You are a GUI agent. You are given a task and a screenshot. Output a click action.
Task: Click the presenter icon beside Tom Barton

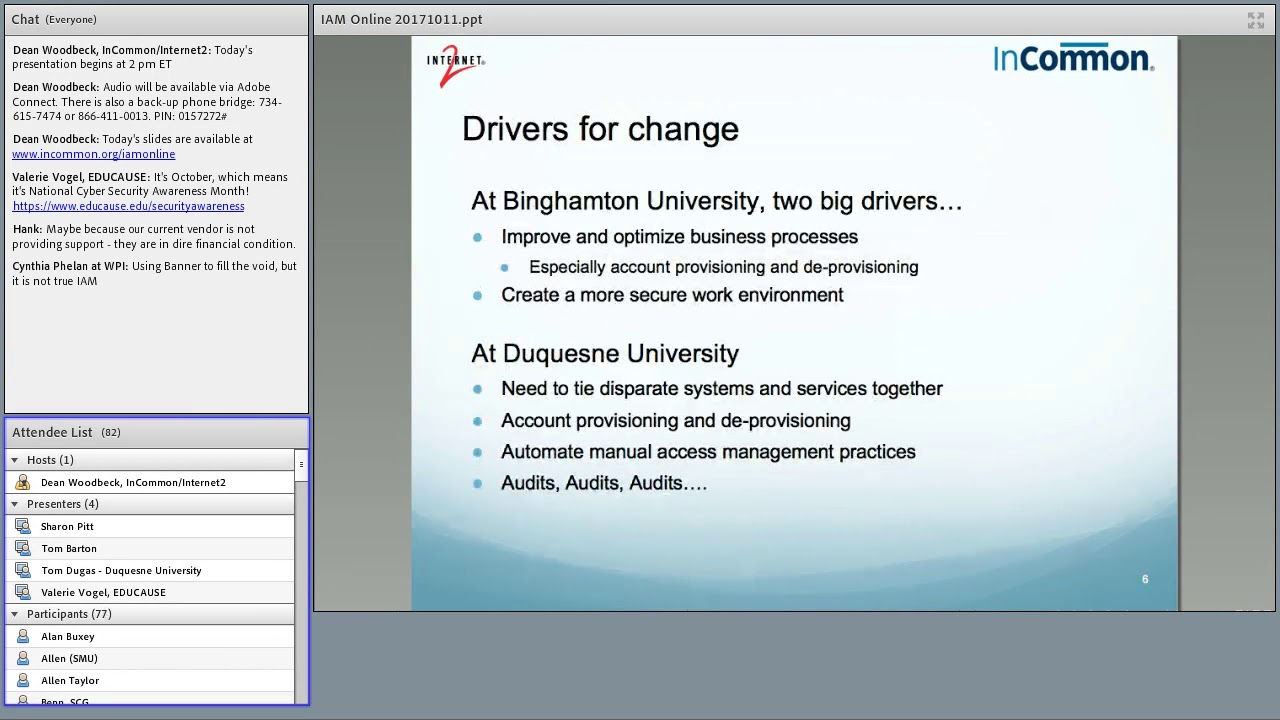23,549
